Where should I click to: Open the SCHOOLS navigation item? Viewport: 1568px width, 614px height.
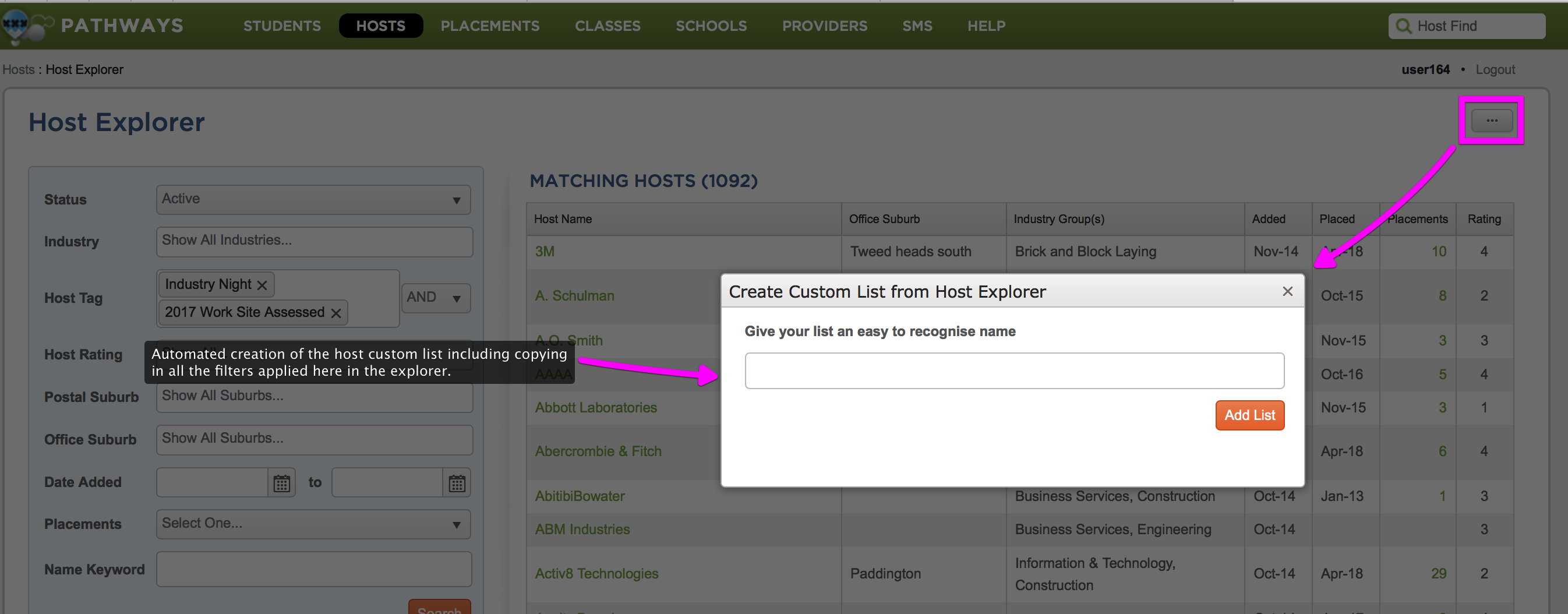[711, 26]
